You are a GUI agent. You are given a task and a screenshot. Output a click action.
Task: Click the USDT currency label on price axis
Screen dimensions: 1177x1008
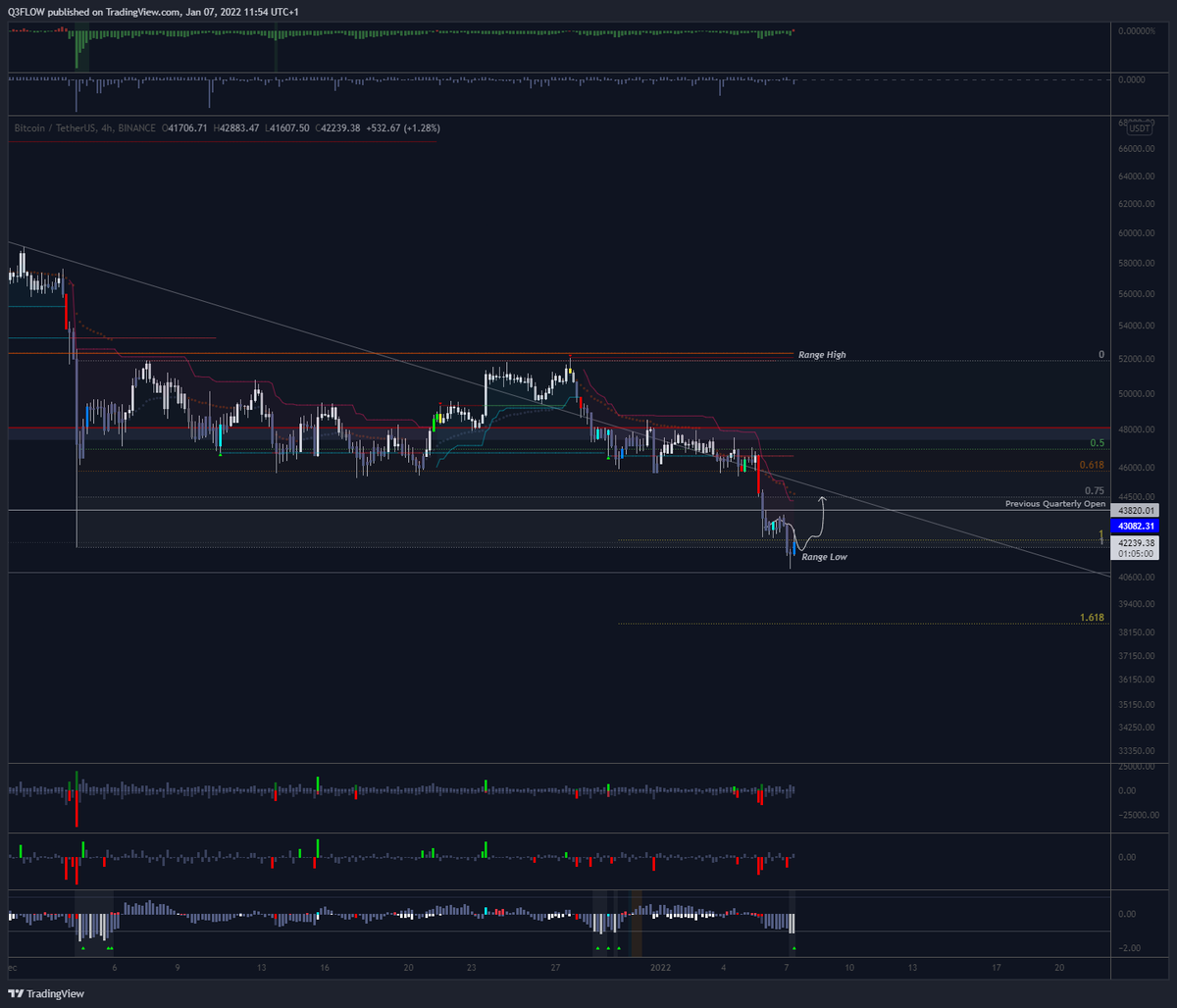click(x=1140, y=127)
